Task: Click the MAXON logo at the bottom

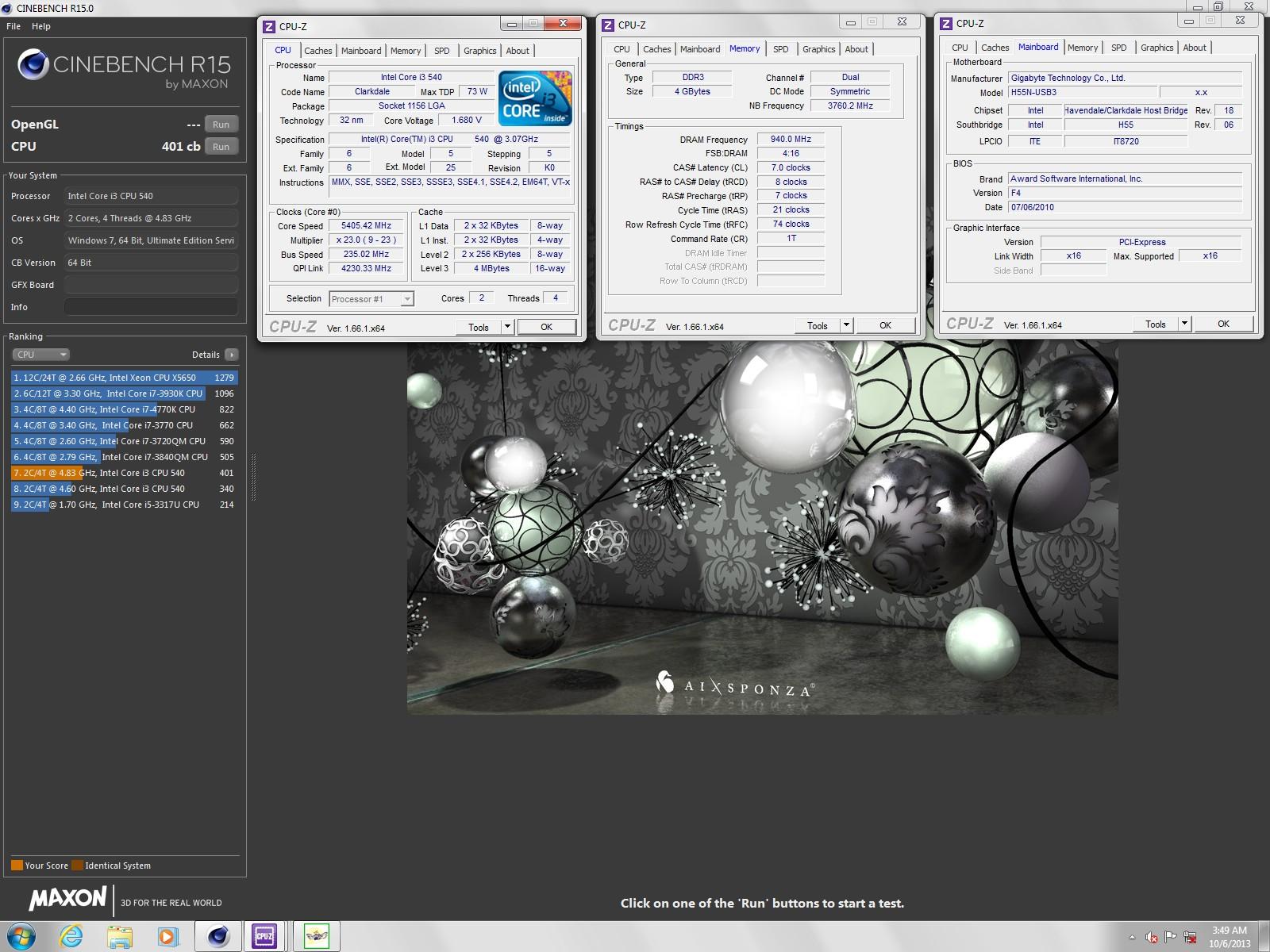Action: pyautogui.click(x=67, y=898)
